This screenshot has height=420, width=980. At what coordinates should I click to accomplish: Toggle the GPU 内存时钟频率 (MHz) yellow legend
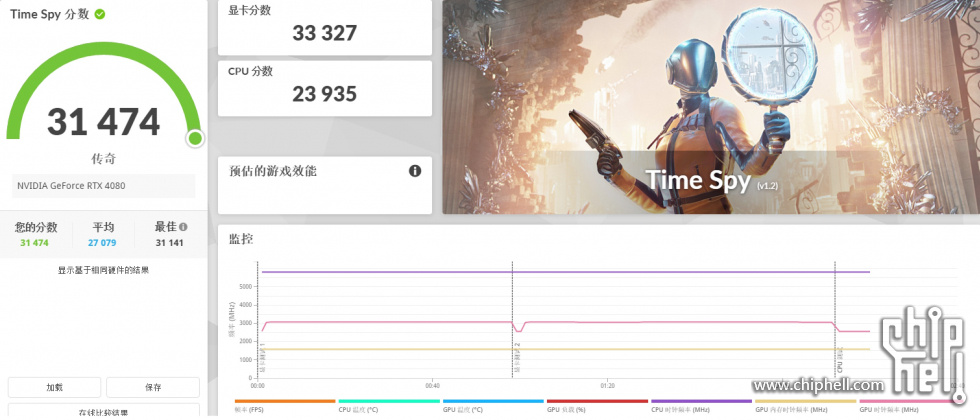[x=806, y=406]
